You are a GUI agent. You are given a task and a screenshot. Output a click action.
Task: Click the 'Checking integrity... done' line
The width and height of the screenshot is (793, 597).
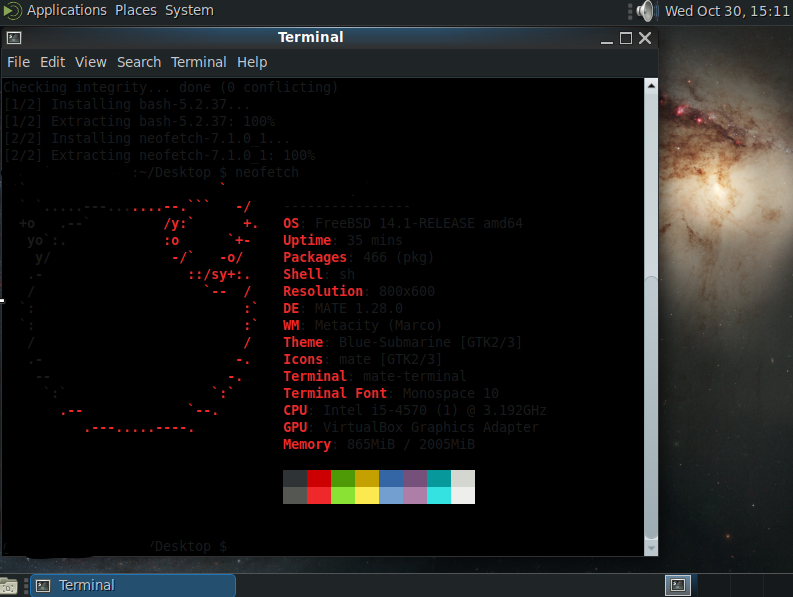170,88
